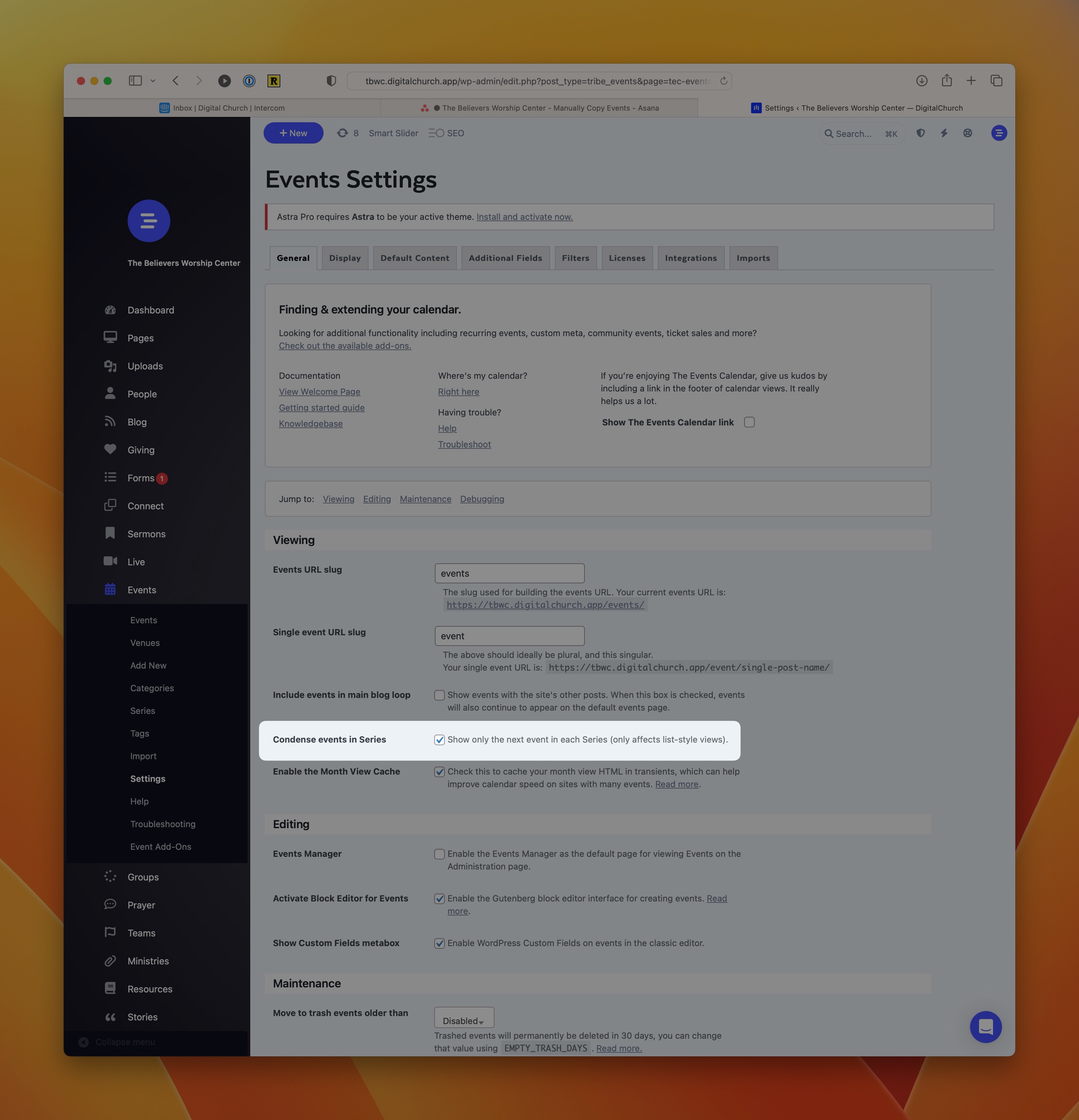Click the play-button extension icon in Safari toolbar
Screen dimensions: 1079x1120
(x=225, y=81)
